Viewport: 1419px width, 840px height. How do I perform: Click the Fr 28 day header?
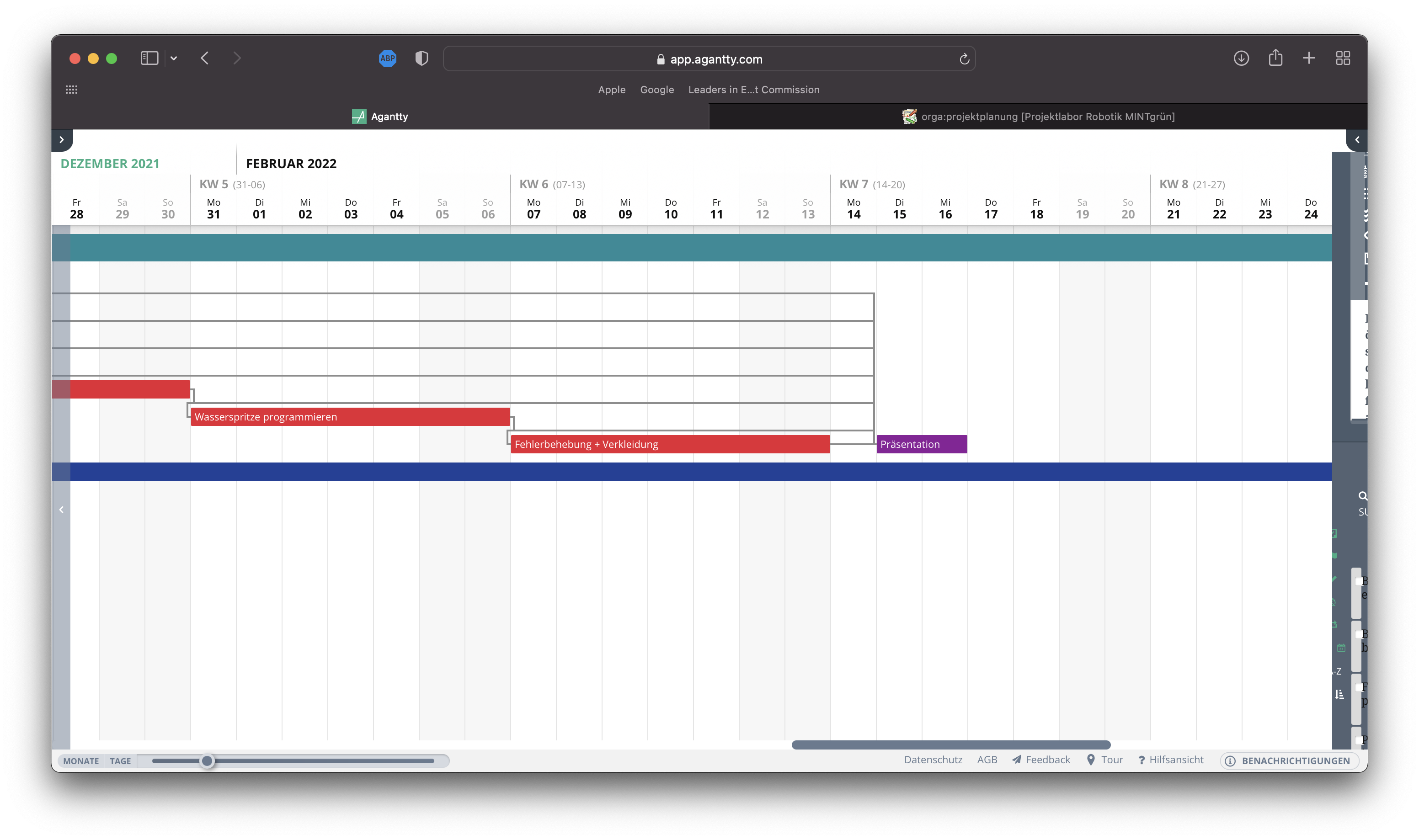pyautogui.click(x=76, y=209)
